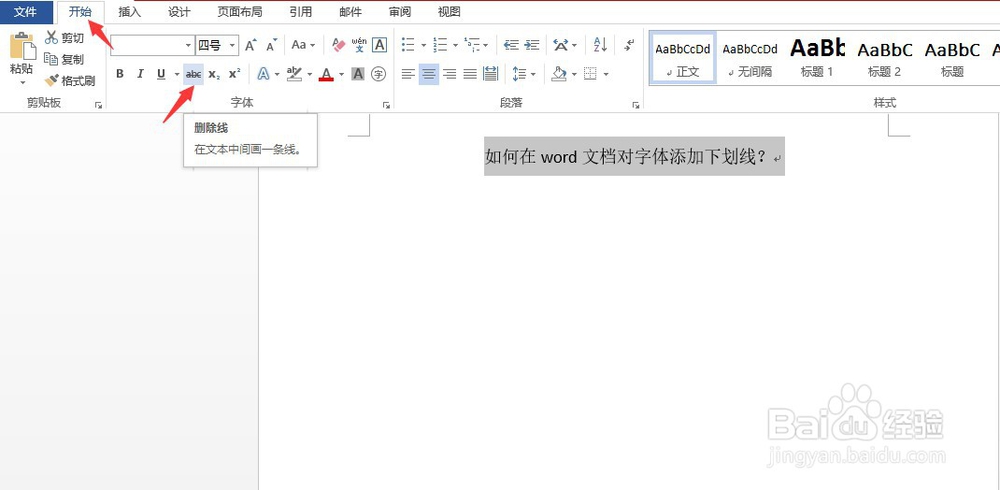Apply distributed alignment icon
Image resolution: width=1000 pixels, height=490 pixels.
click(x=490, y=74)
